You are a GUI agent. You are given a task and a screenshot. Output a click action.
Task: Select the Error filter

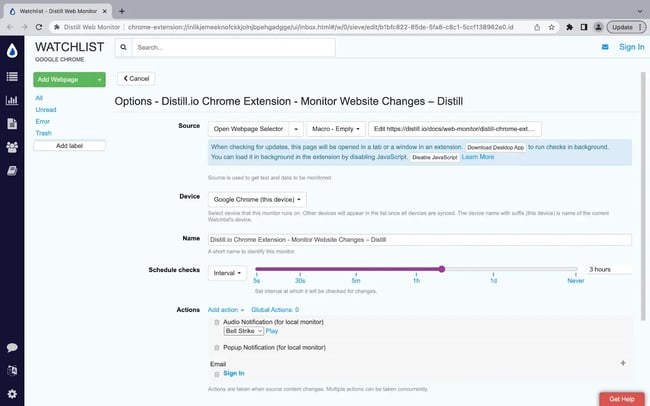point(42,121)
